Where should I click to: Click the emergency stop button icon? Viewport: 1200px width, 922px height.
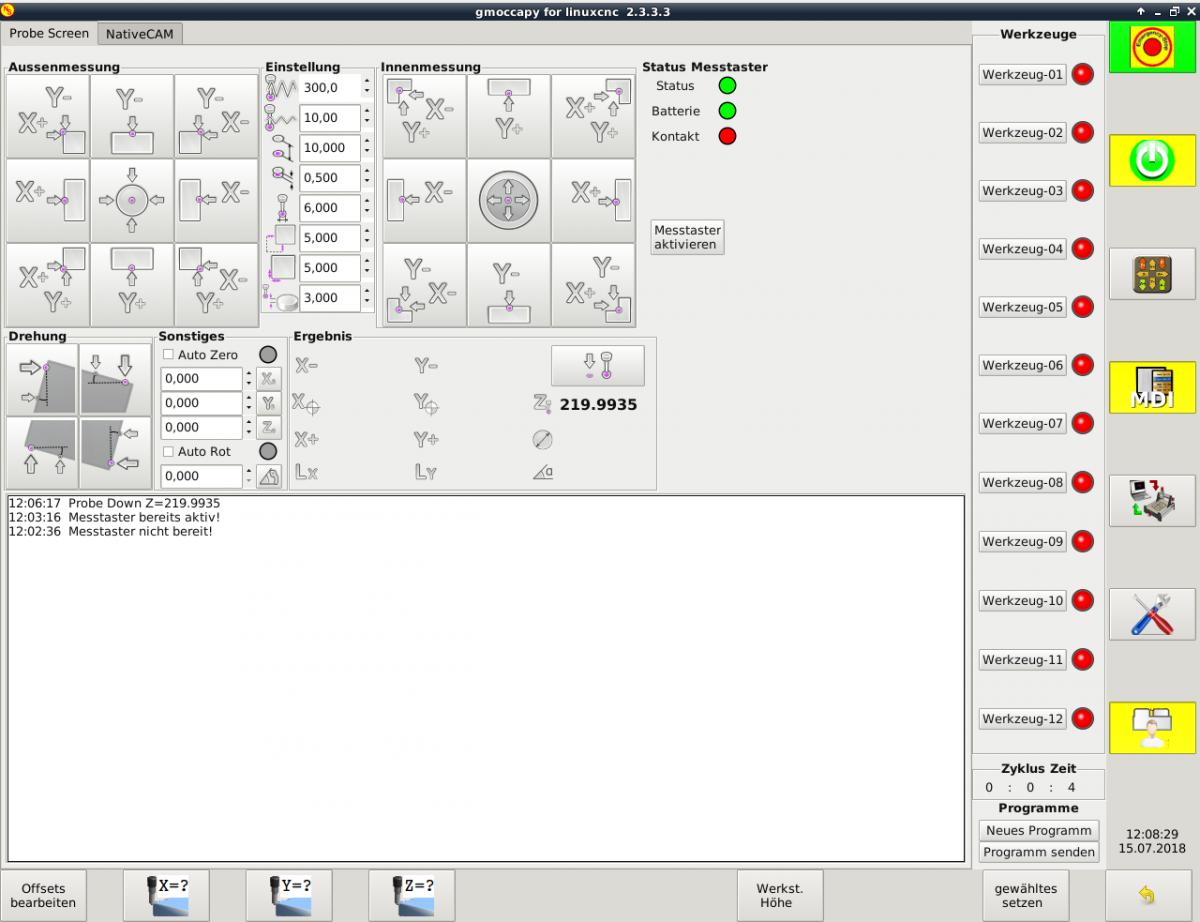tap(1152, 48)
